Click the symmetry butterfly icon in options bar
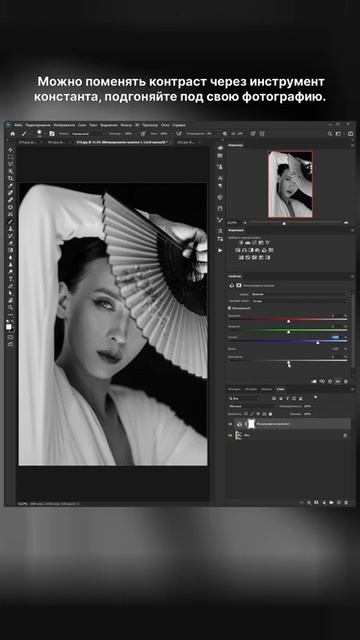 point(262,133)
